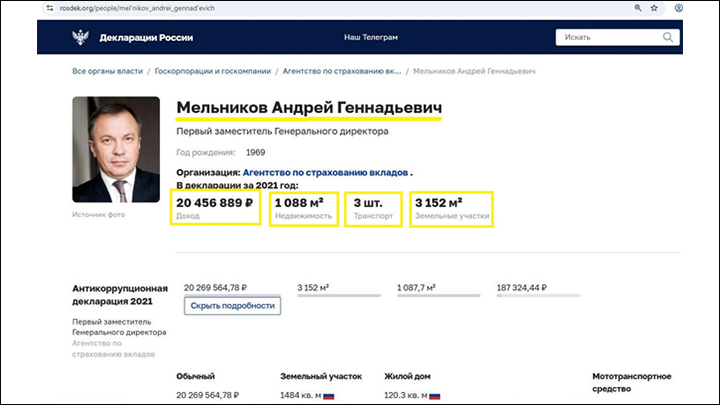Click the 3 шт. Транспорт stat box
This screenshot has width=720, height=405.
[x=373, y=207]
